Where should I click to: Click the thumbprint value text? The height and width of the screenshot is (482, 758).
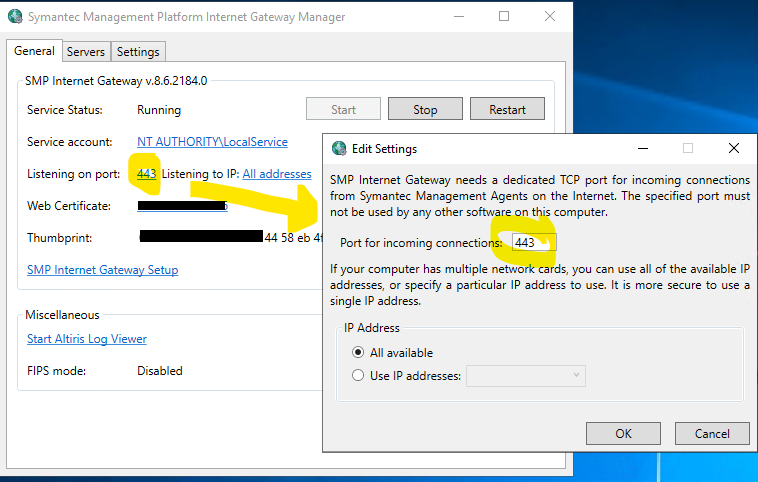point(231,237)
